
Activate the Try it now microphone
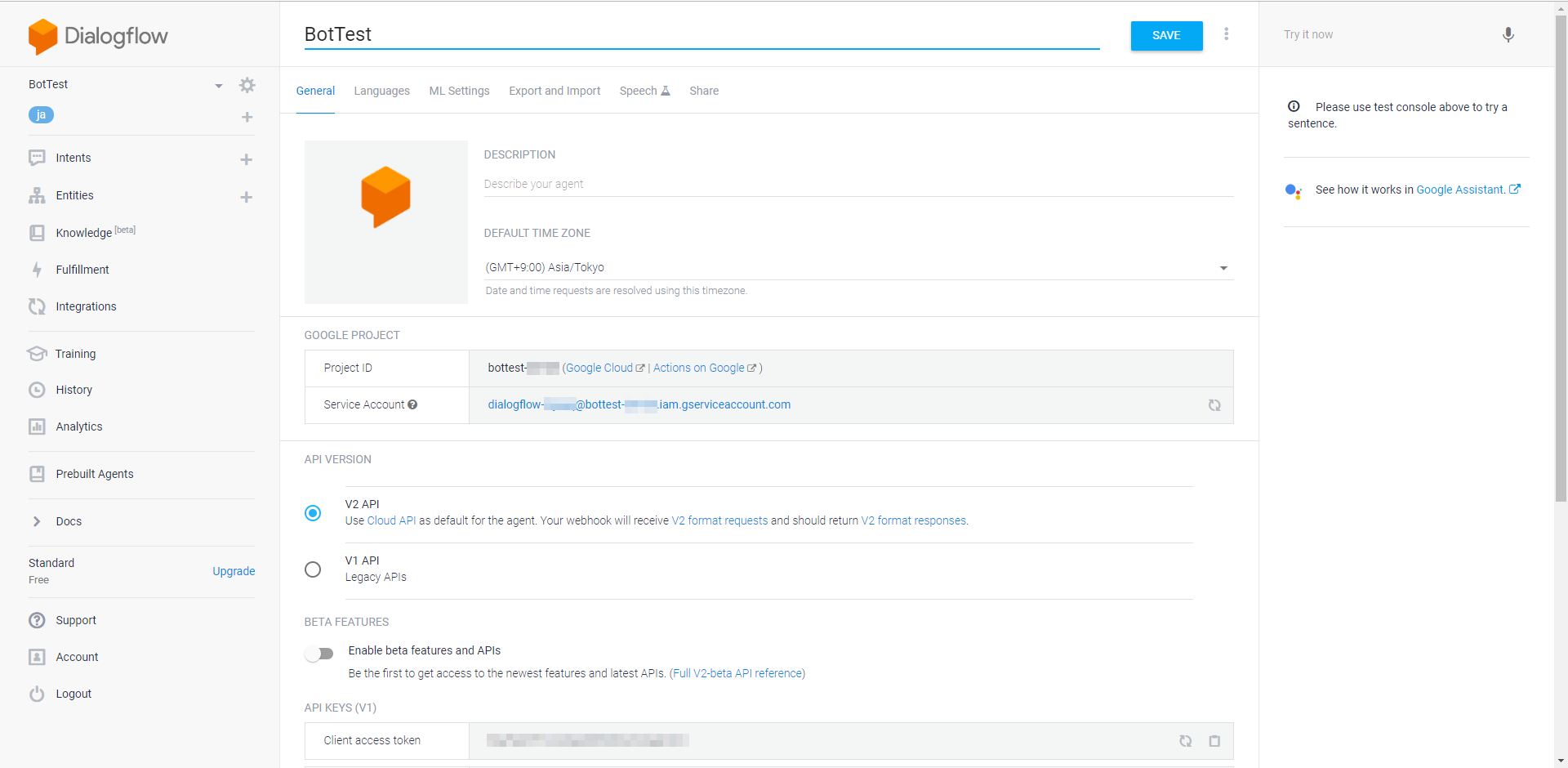(x=1509, y=34)
